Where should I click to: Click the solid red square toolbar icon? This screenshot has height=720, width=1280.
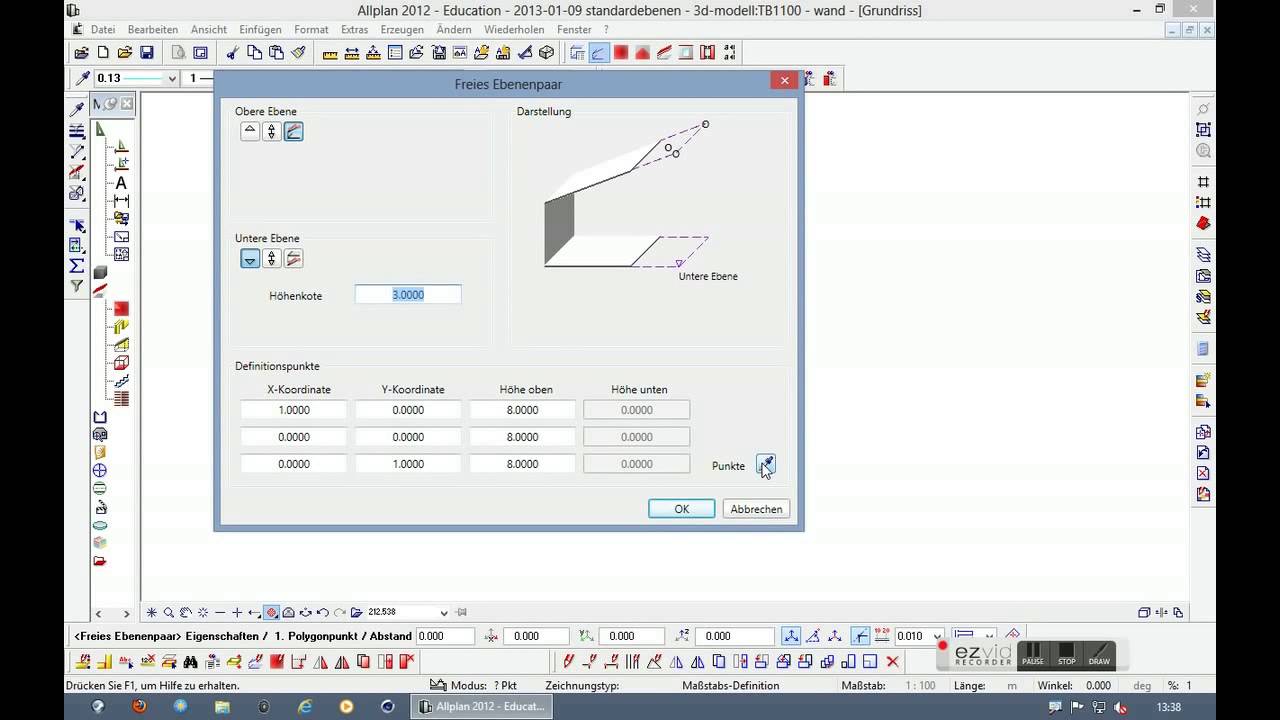(621, 53)
